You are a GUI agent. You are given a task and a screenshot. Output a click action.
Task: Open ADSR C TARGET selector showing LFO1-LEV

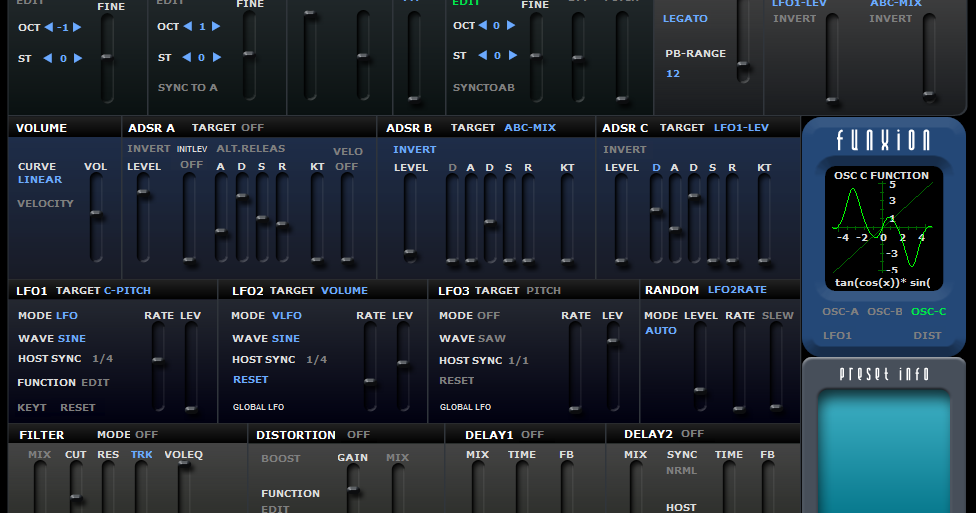[741, 128]
